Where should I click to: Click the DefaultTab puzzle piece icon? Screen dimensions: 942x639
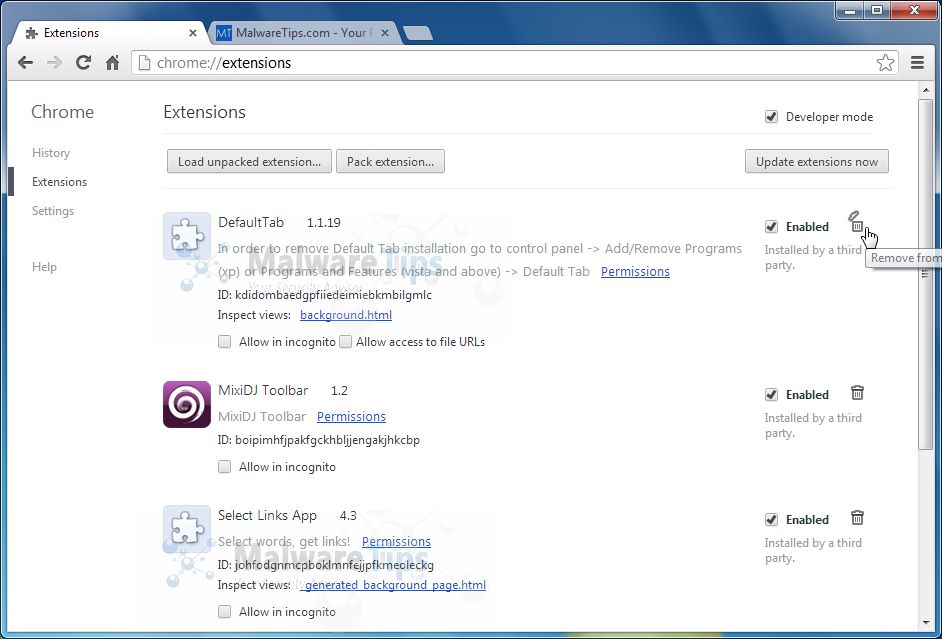187,236
